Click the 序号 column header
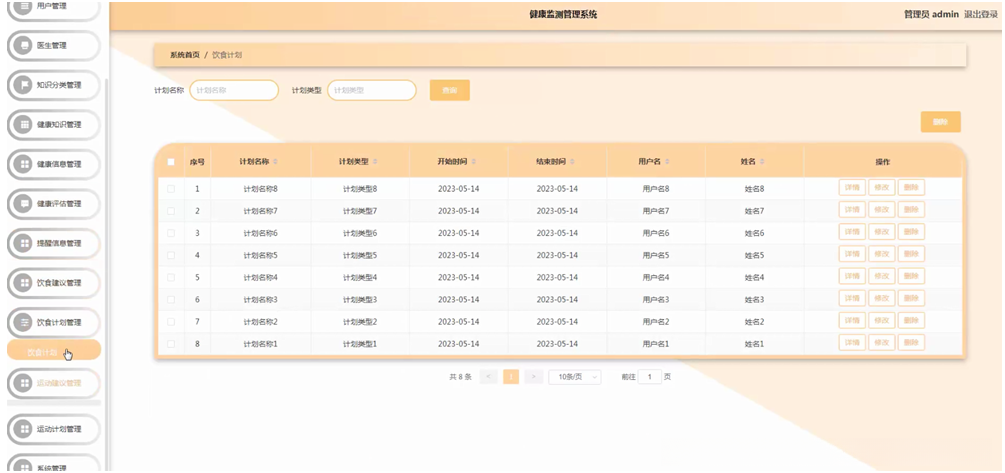This screenshot has width=1005, height=473. click(x=197, y=162)
